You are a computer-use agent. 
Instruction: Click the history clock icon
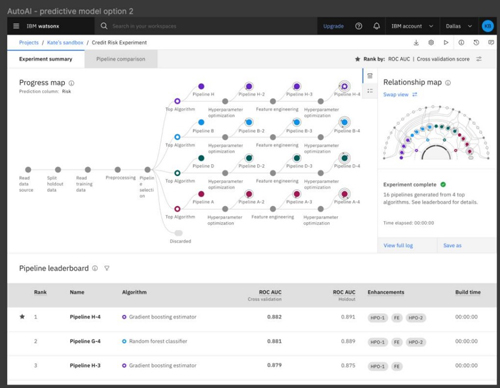[476, 43]
